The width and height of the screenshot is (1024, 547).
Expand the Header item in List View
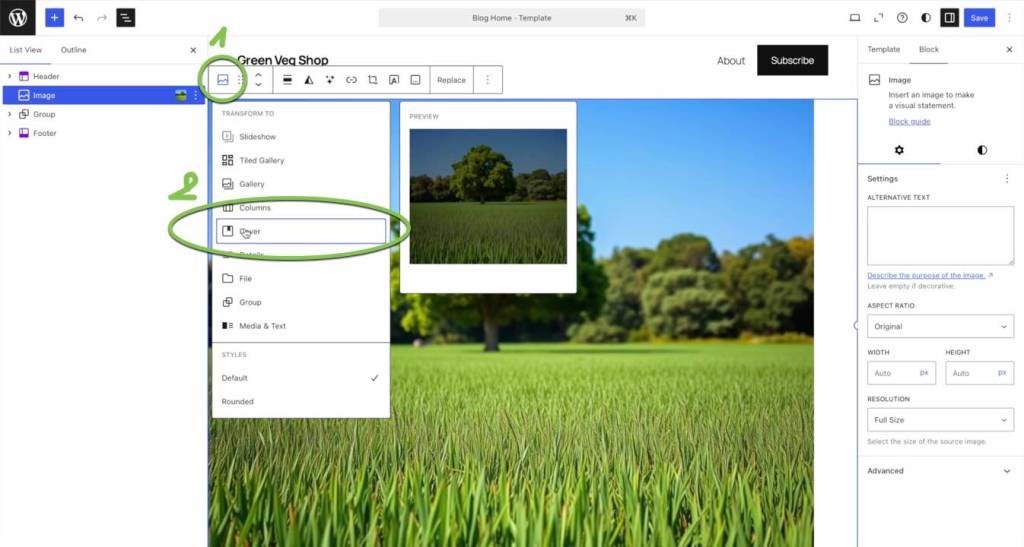point(10,76)
